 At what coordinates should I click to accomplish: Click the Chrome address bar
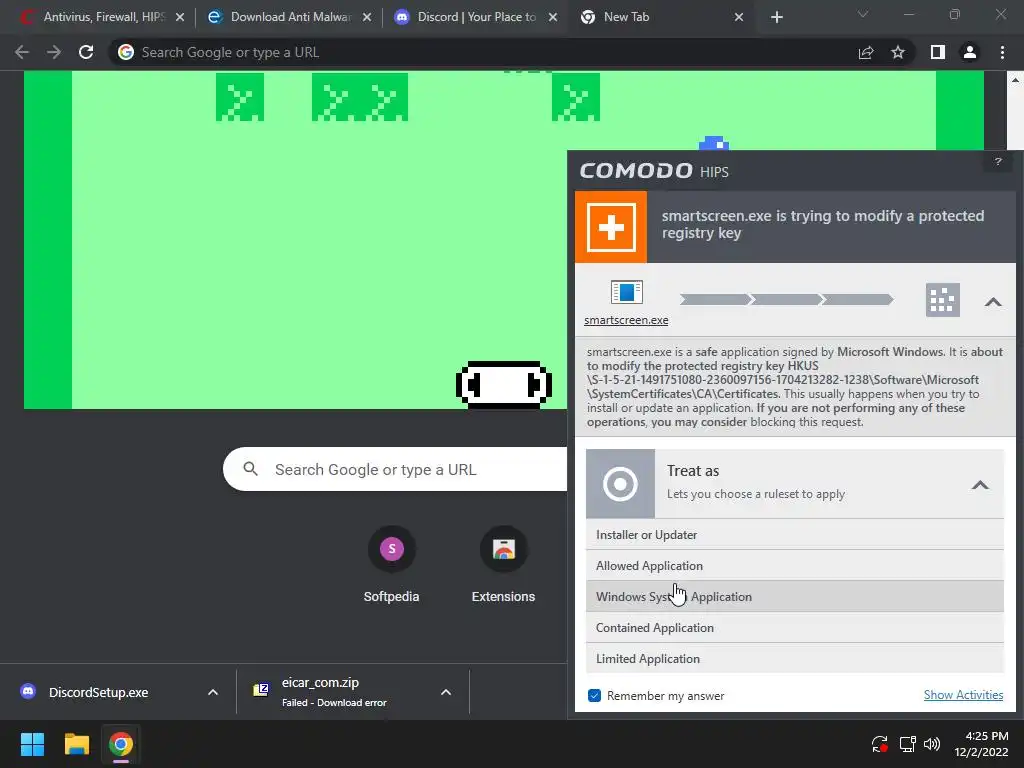click(x=483, y=52)
